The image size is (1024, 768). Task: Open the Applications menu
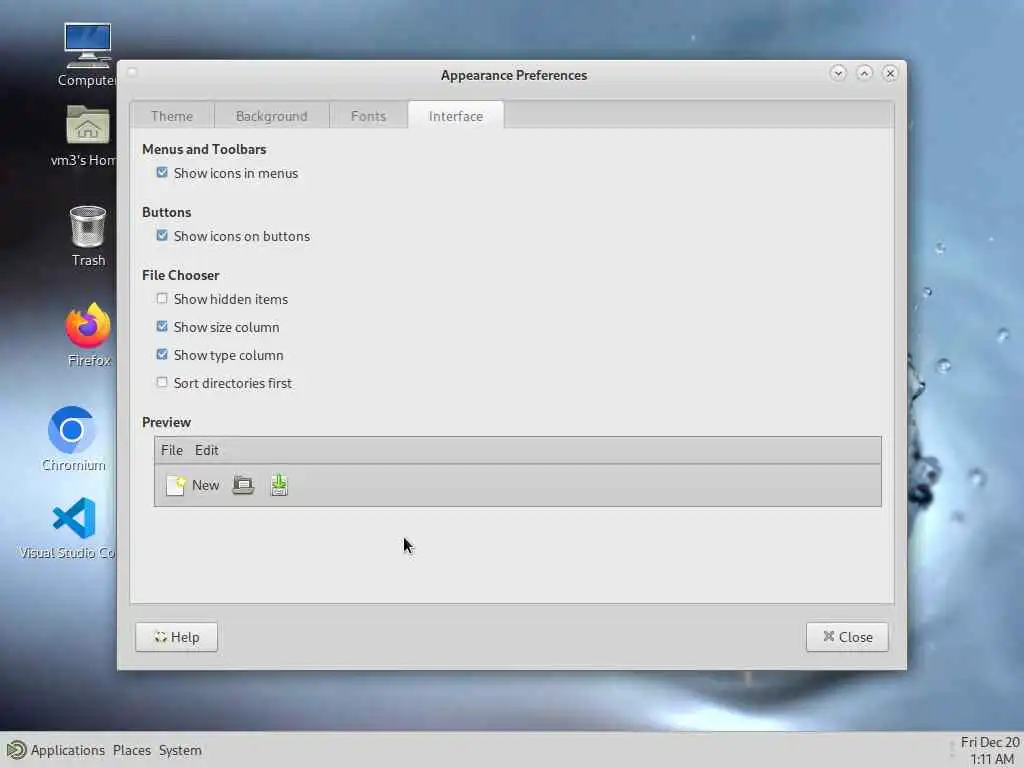tap(67, 750)
